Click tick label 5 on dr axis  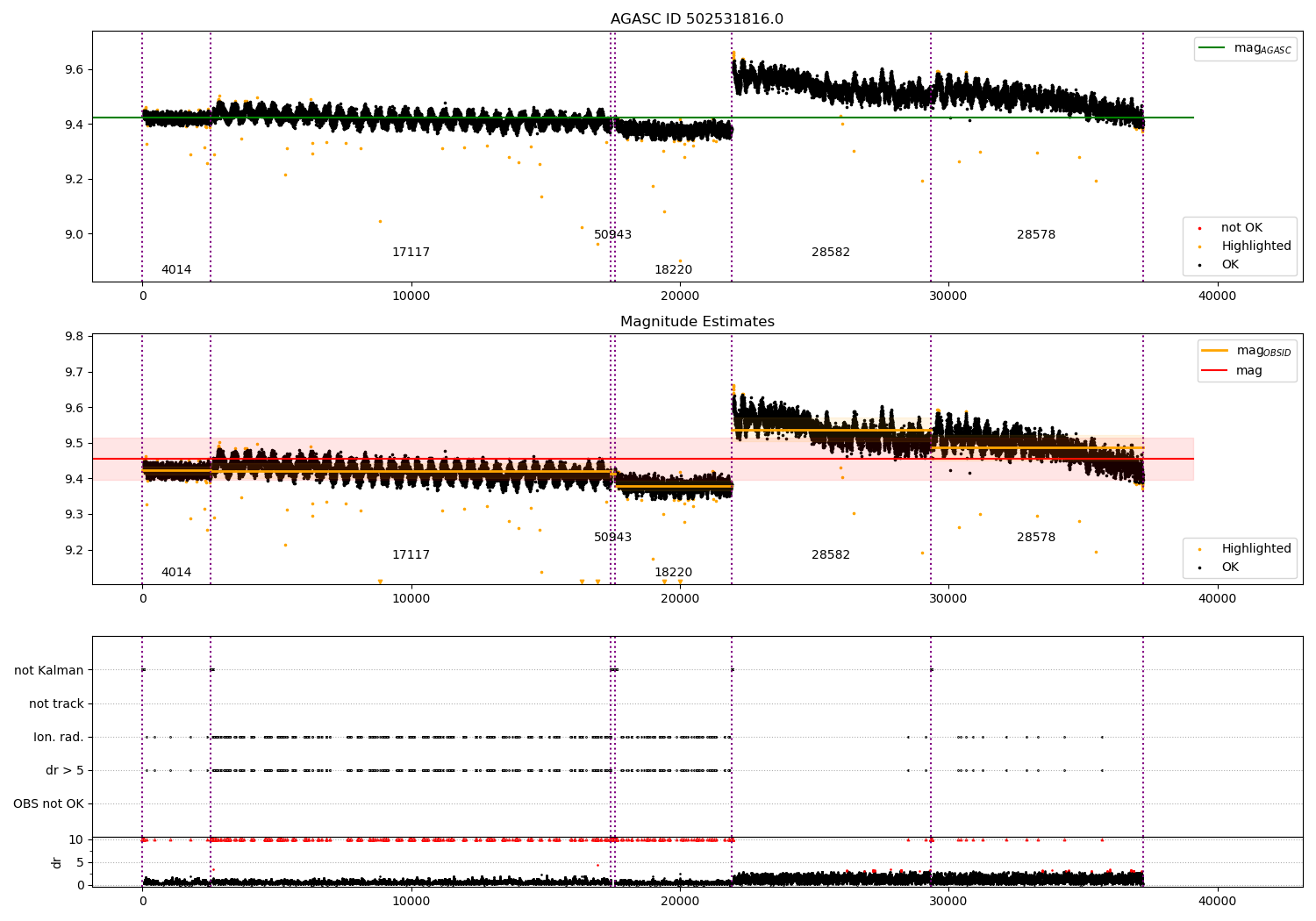click(x=81, y=863)
